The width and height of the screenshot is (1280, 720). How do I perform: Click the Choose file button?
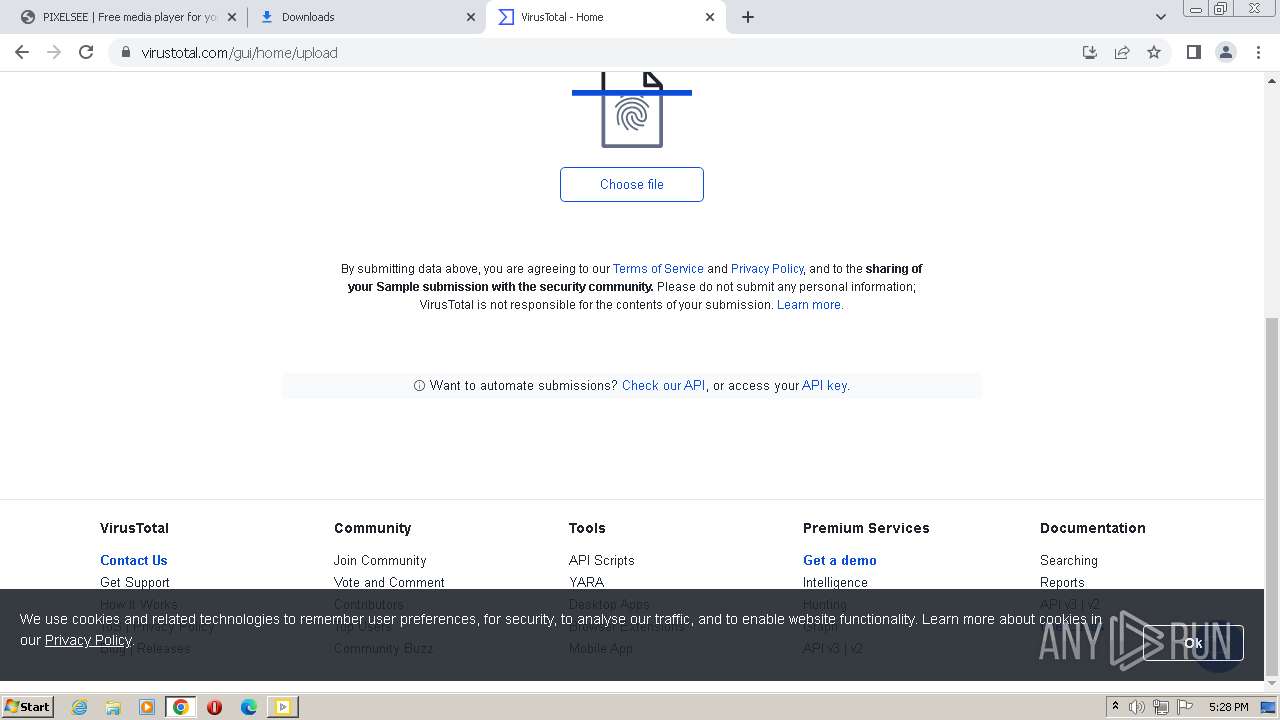click(632, 184)
